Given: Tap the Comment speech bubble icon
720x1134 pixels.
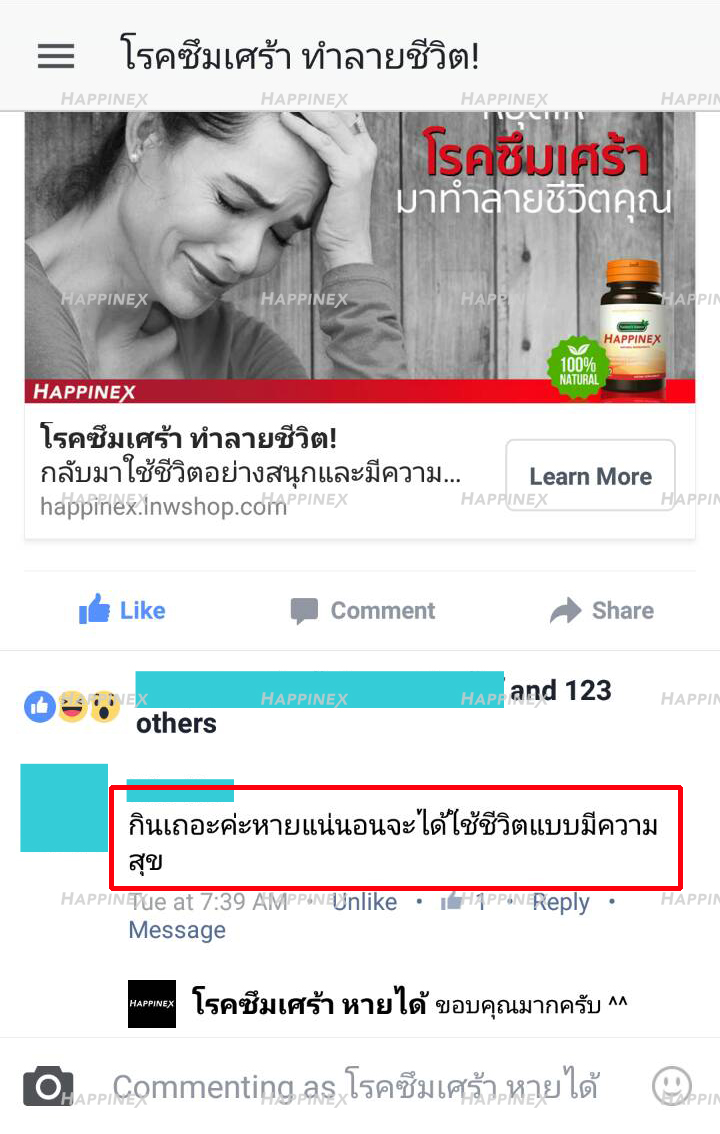Looking at the screenshot, I should coord(304,611).
